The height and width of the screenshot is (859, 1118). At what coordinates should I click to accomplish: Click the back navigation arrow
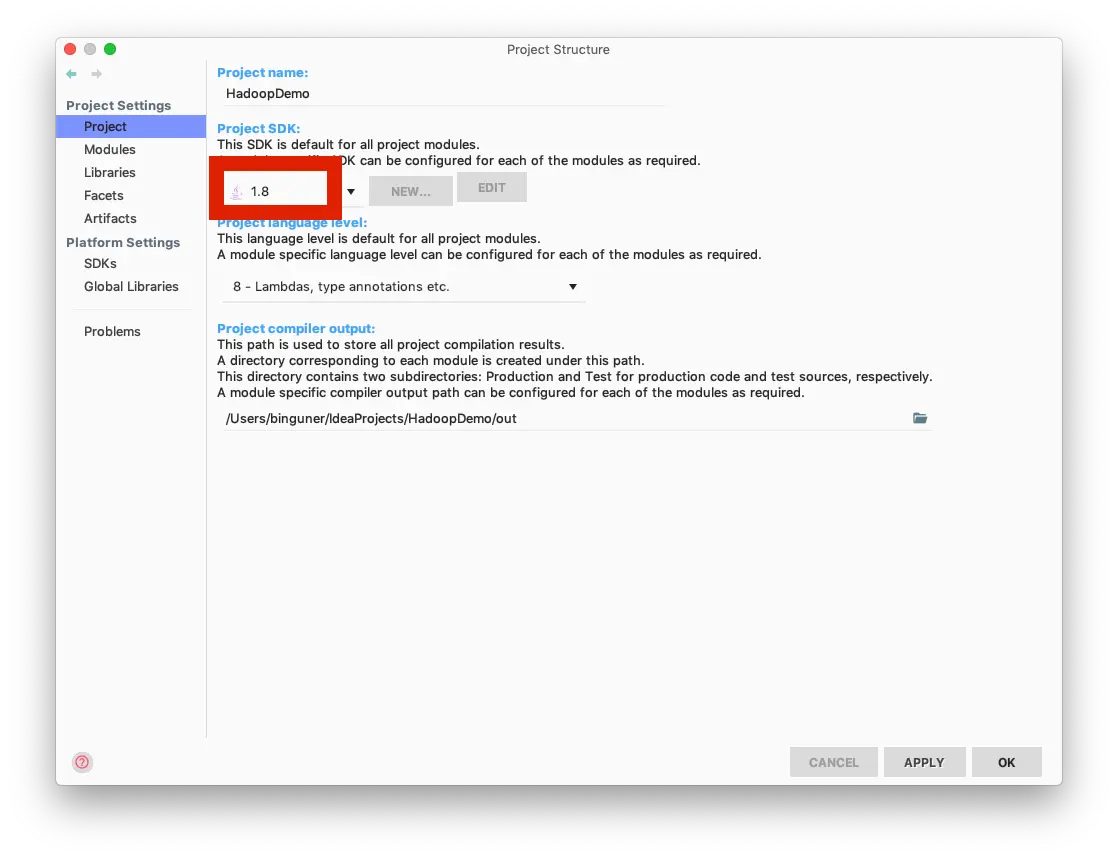[x=70, y=74]
